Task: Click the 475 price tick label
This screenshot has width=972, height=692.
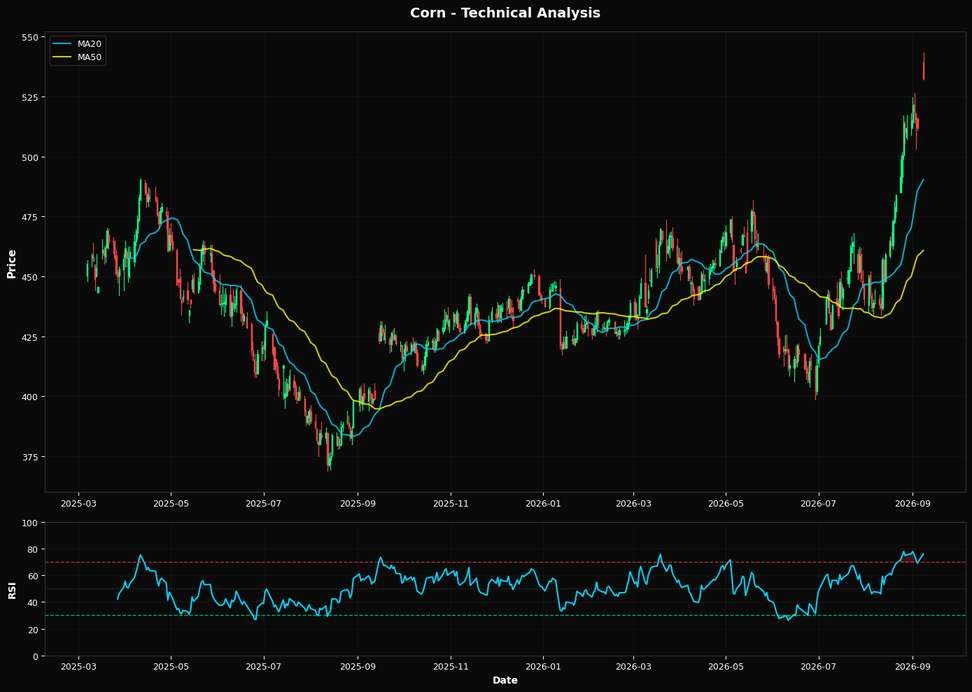Action: pos(30,217)
